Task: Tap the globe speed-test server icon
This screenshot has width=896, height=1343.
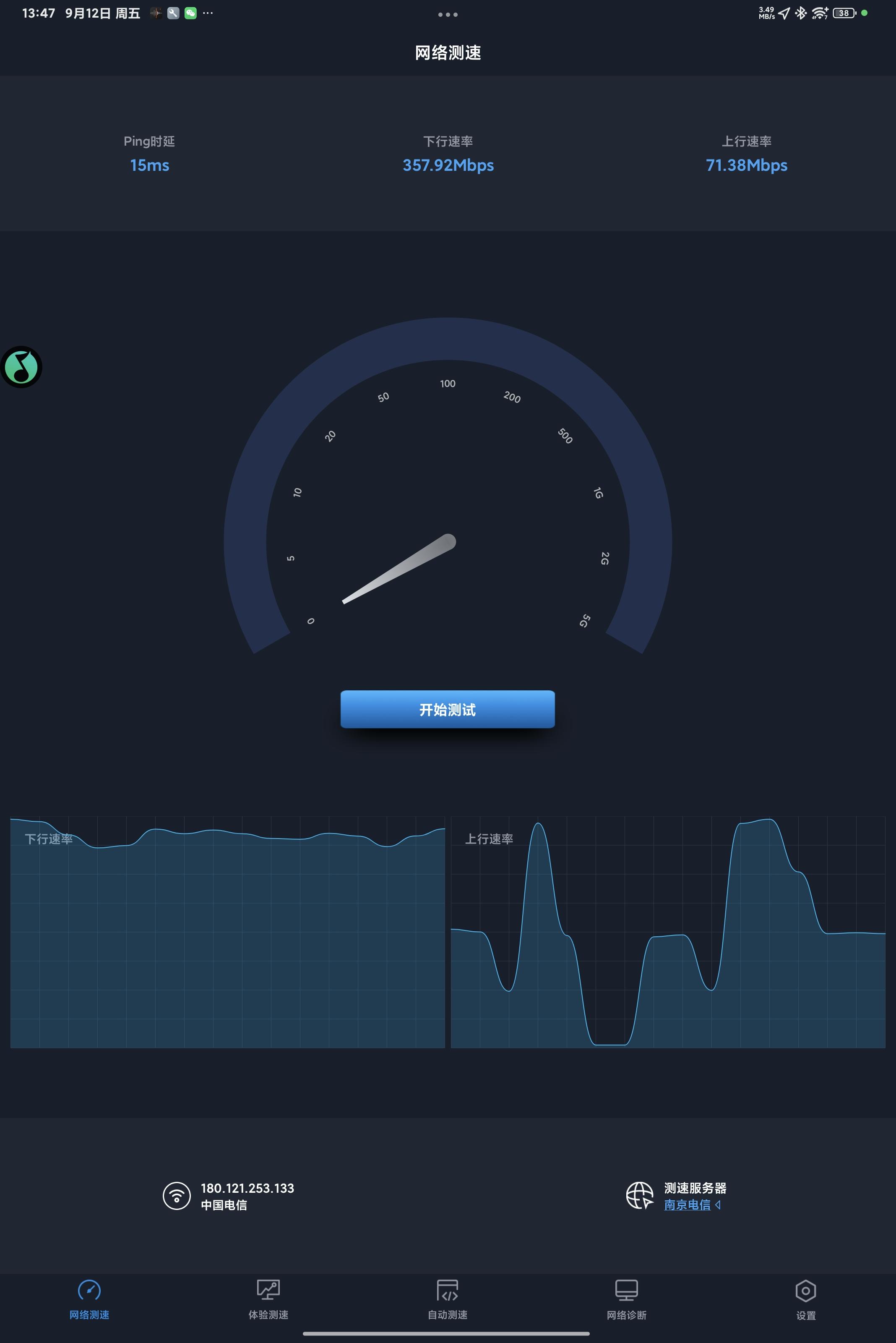Action: coord(639,1196)
